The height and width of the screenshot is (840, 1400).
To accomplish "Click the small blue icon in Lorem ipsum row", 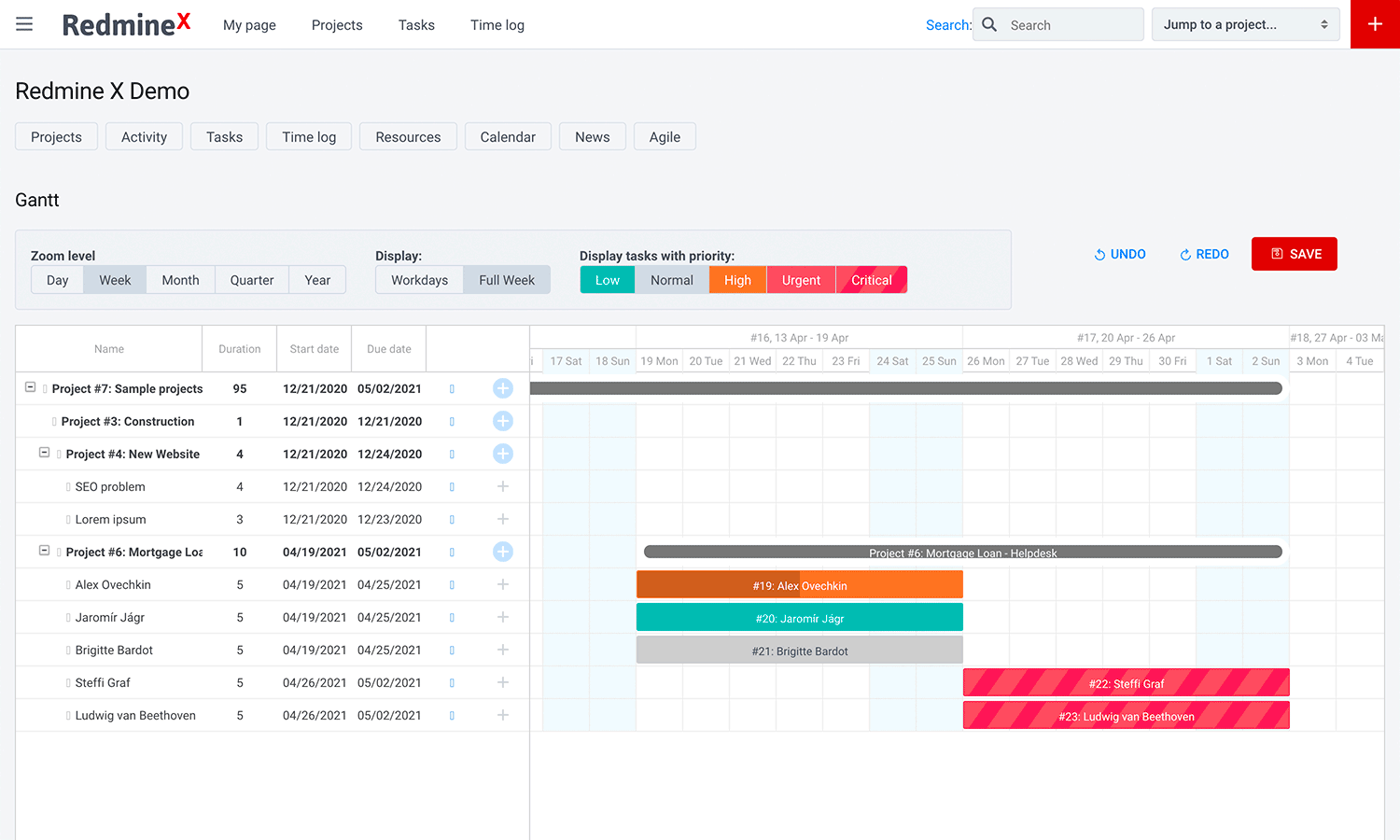I will tap(452, 520).
